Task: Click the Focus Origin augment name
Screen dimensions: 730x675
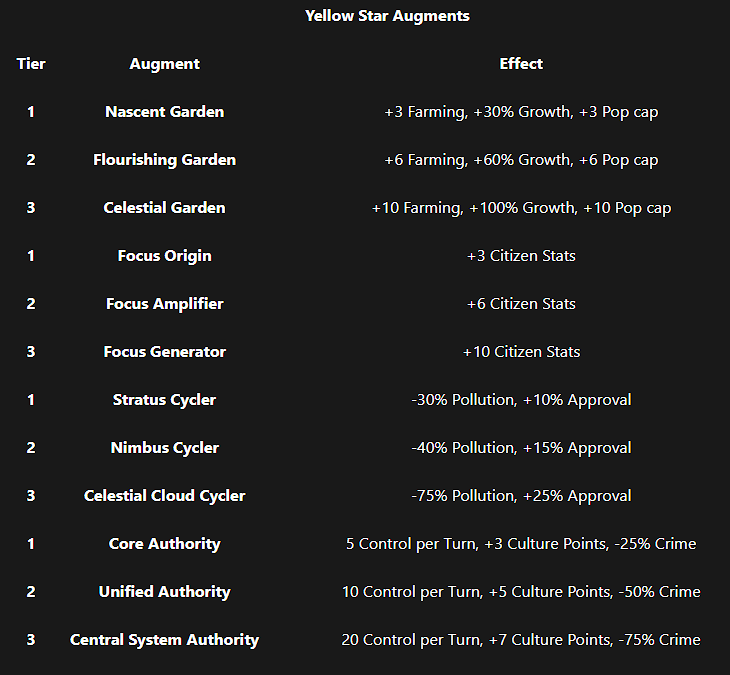Action: click(164, 256)
